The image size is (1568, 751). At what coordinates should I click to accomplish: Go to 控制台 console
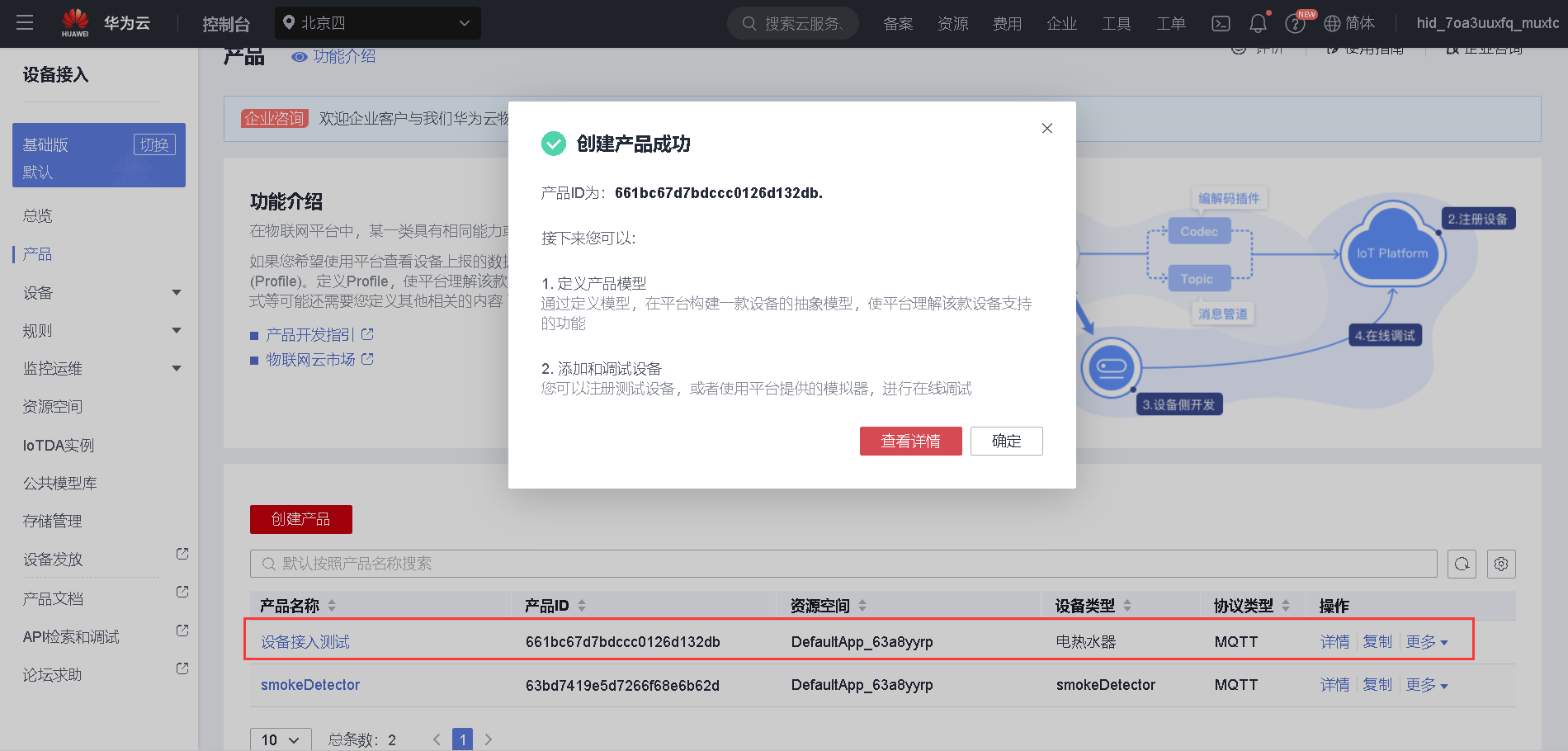[x=226, y=24]
